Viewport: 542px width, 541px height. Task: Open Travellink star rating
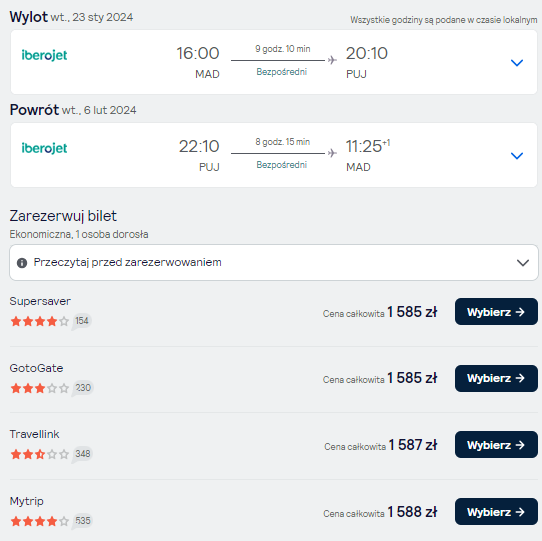pyautogui.click(x=40, y=454)
